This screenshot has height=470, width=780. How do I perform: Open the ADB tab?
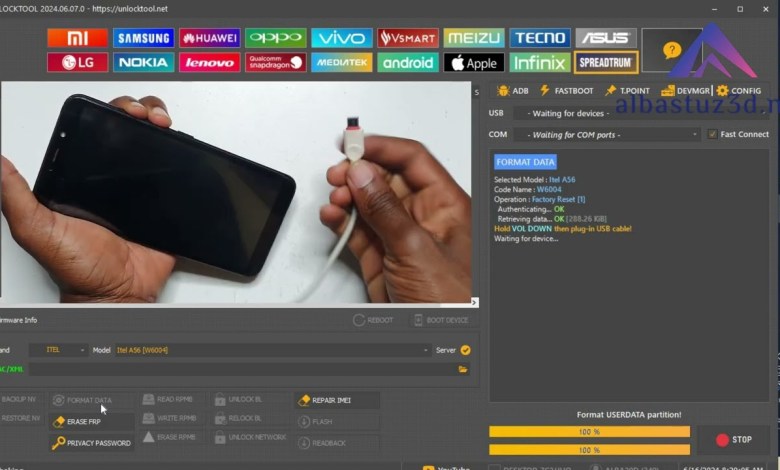point(513,91)
